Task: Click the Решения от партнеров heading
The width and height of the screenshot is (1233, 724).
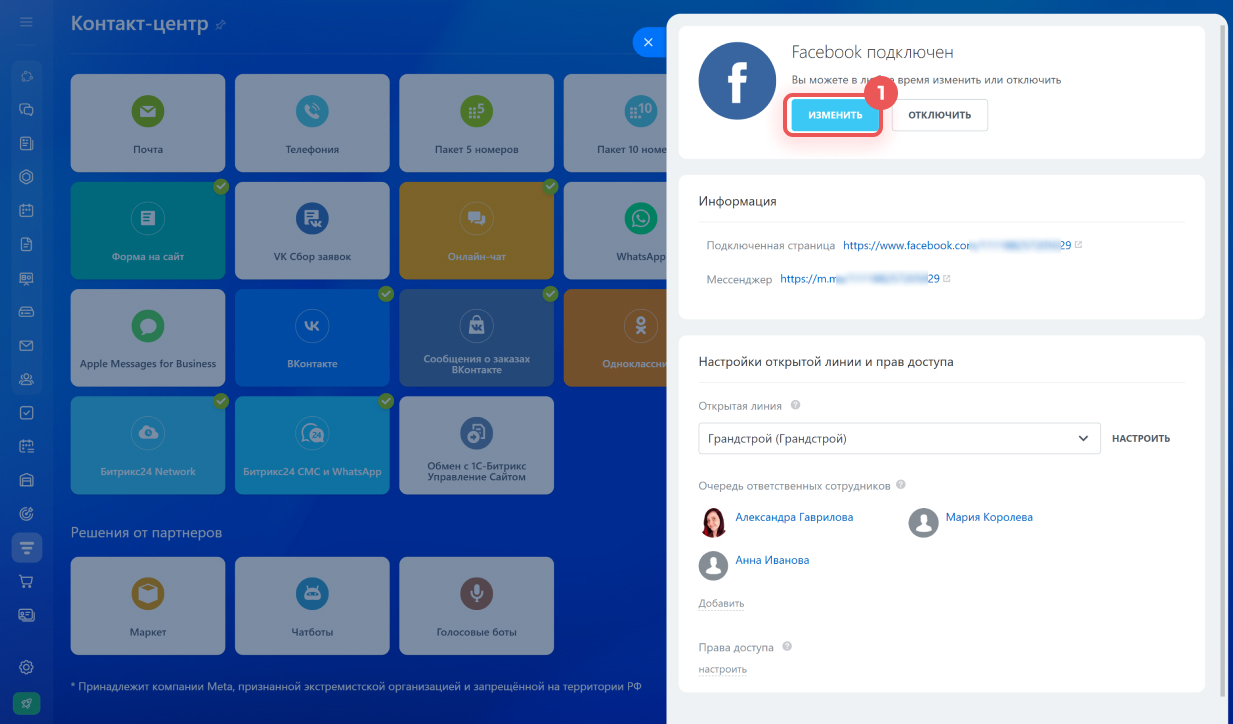Action: coord(146,532)
